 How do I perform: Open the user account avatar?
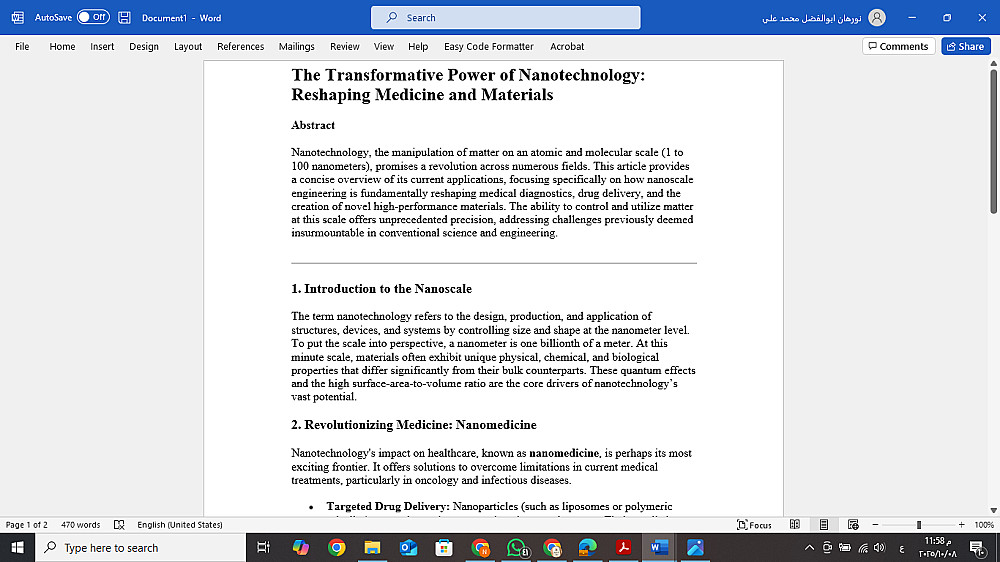pos(877,18)
